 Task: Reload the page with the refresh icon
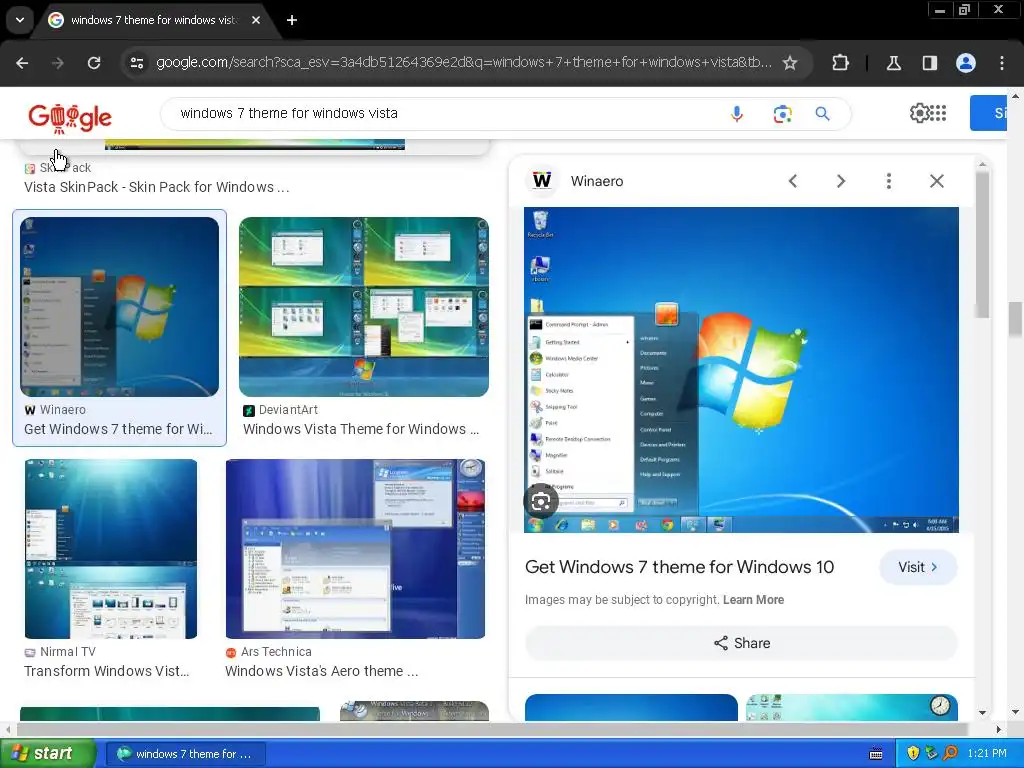(x=94, y=63)
